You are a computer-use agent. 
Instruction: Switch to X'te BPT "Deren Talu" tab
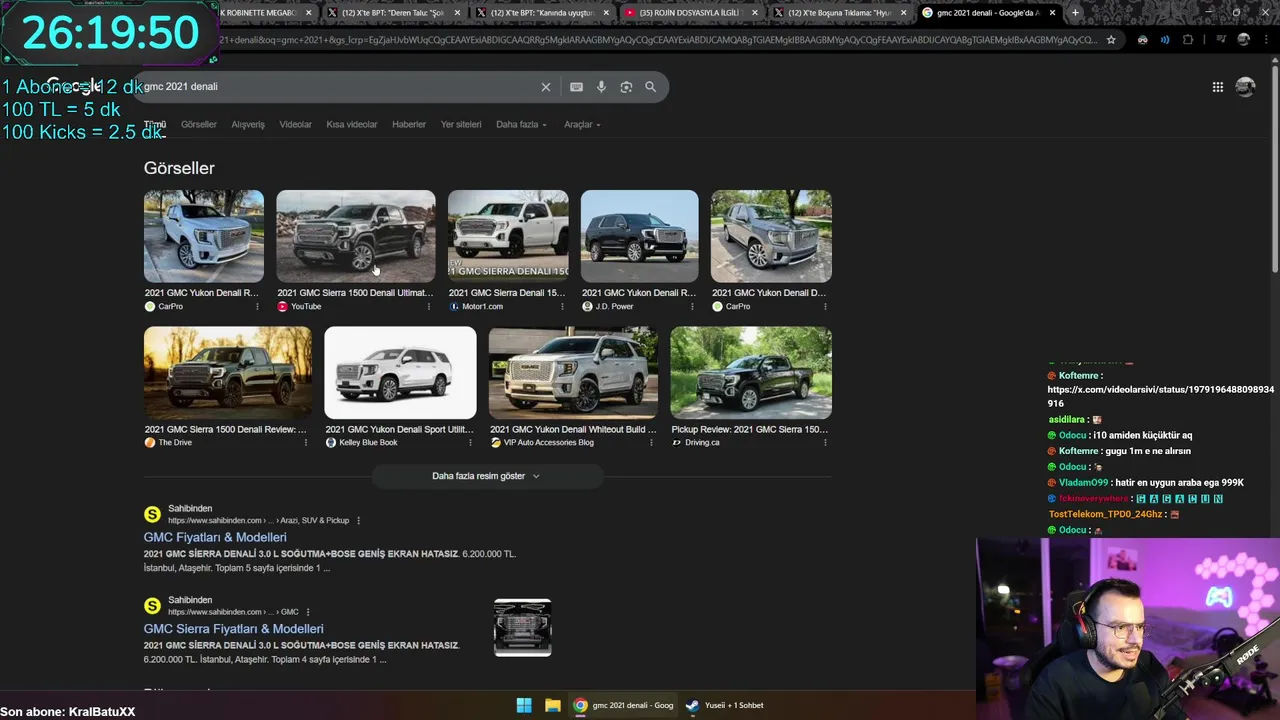[x=392, y=13]
